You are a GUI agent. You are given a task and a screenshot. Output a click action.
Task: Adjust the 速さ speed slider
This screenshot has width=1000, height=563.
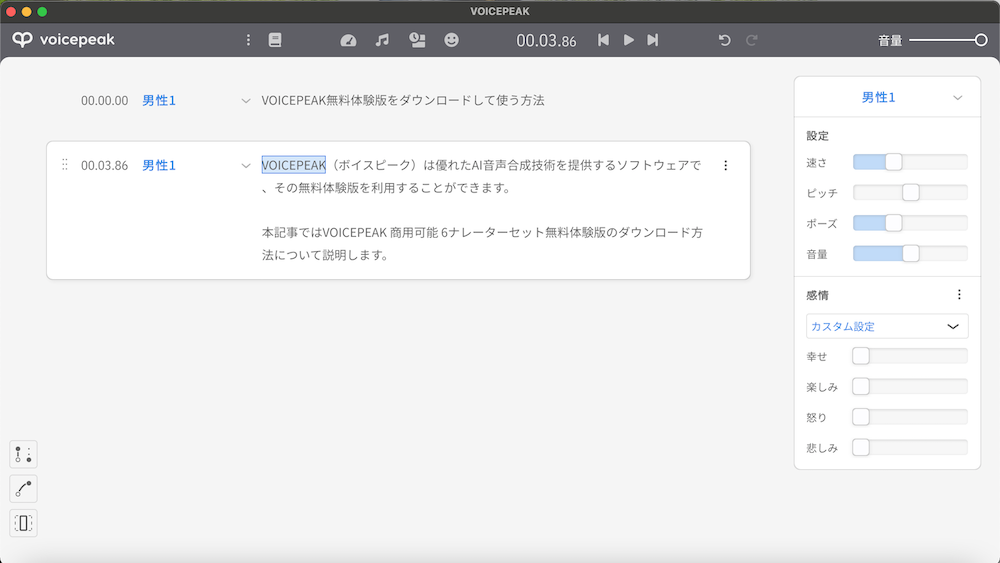(910, 162)
